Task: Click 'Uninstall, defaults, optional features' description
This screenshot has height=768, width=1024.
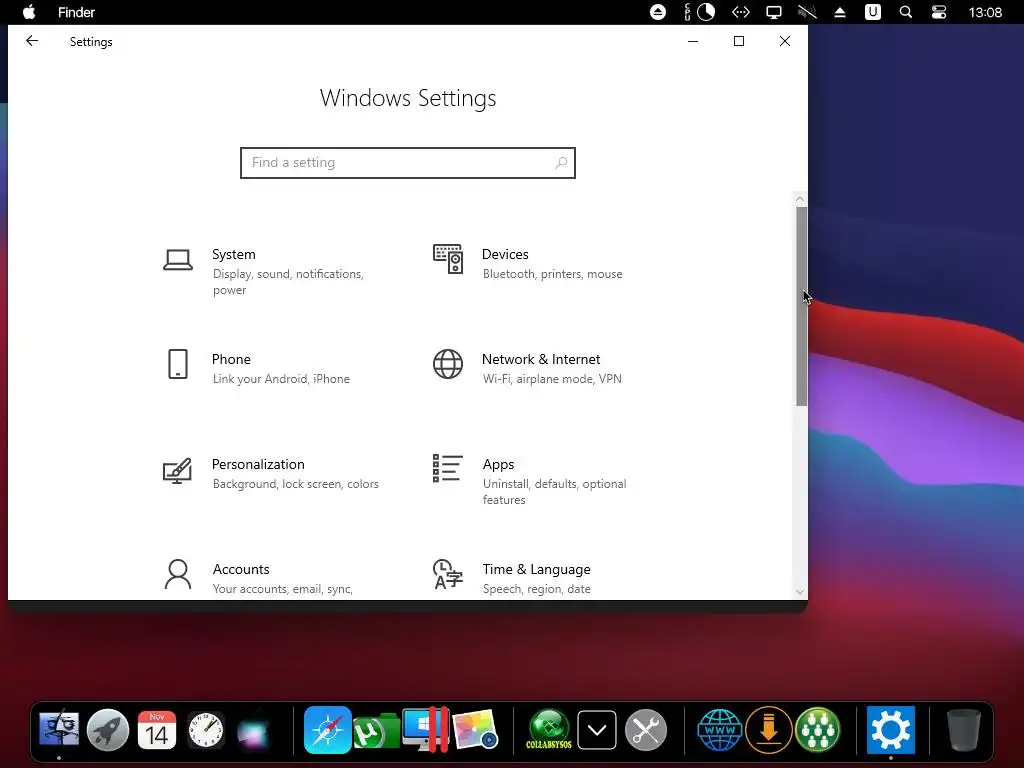Action: (554, 492)
